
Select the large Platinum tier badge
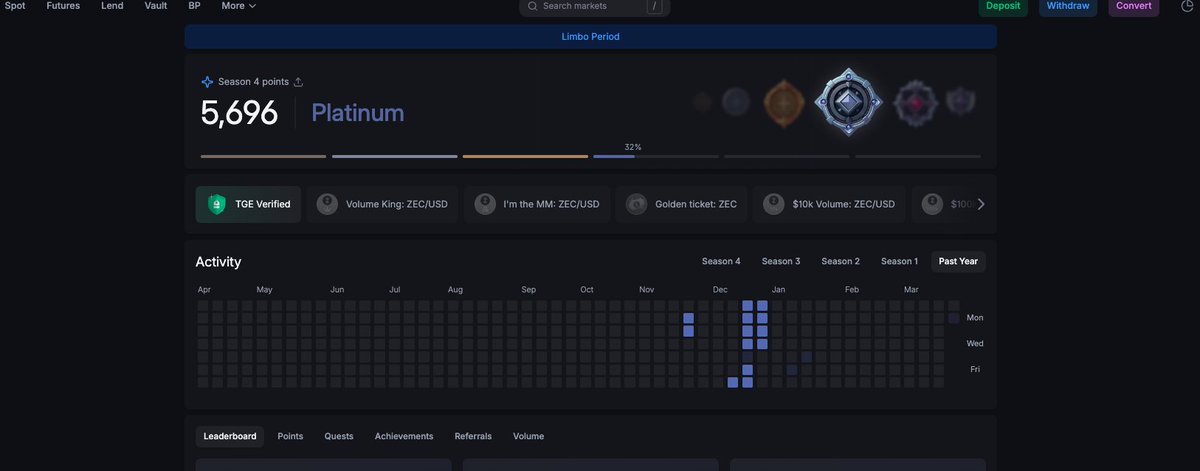[848, 102]
